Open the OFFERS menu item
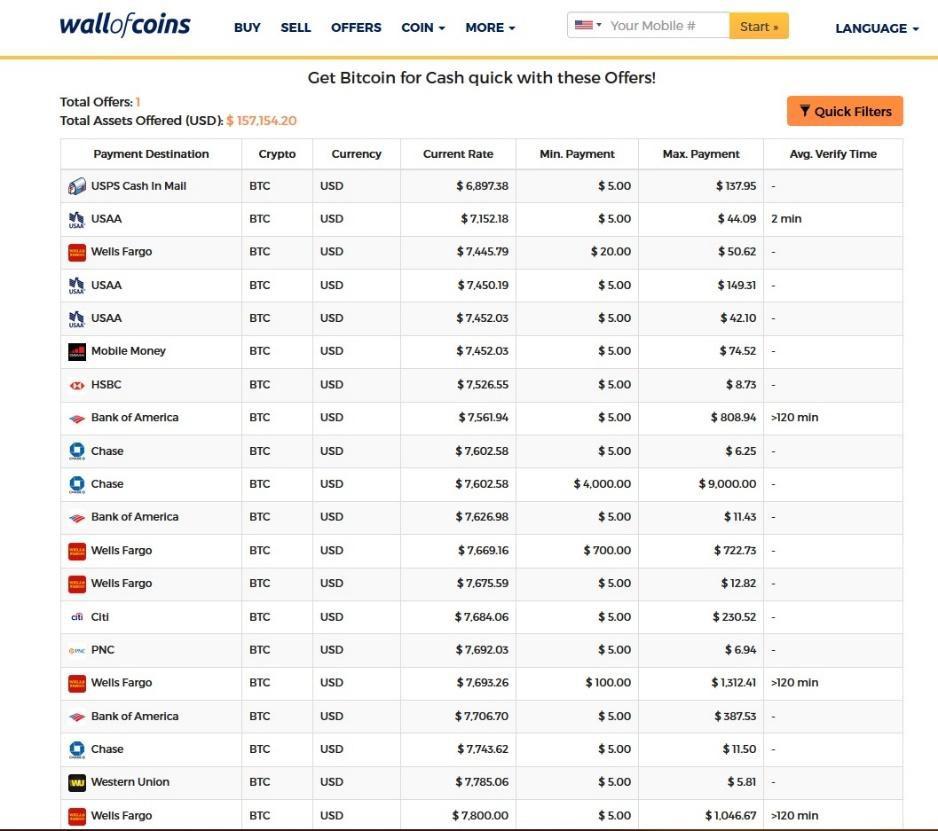The image size is (938, 831). point(356,28)
